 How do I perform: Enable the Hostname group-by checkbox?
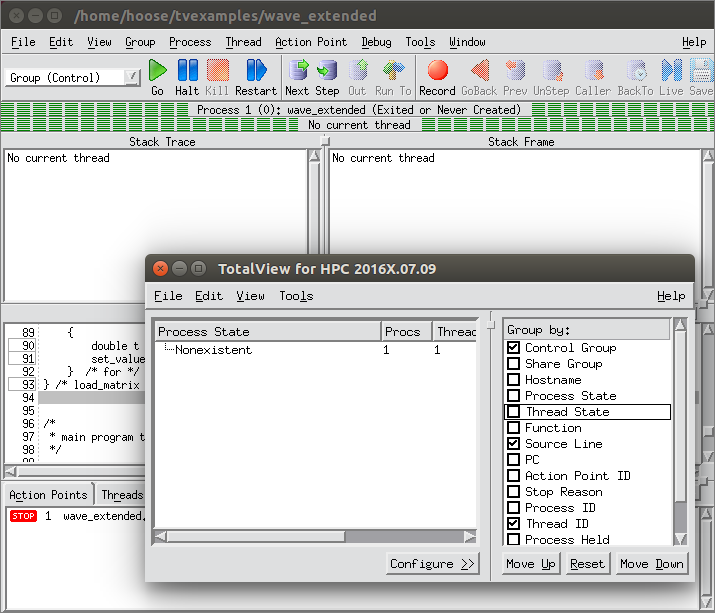[x=513, y=380]
